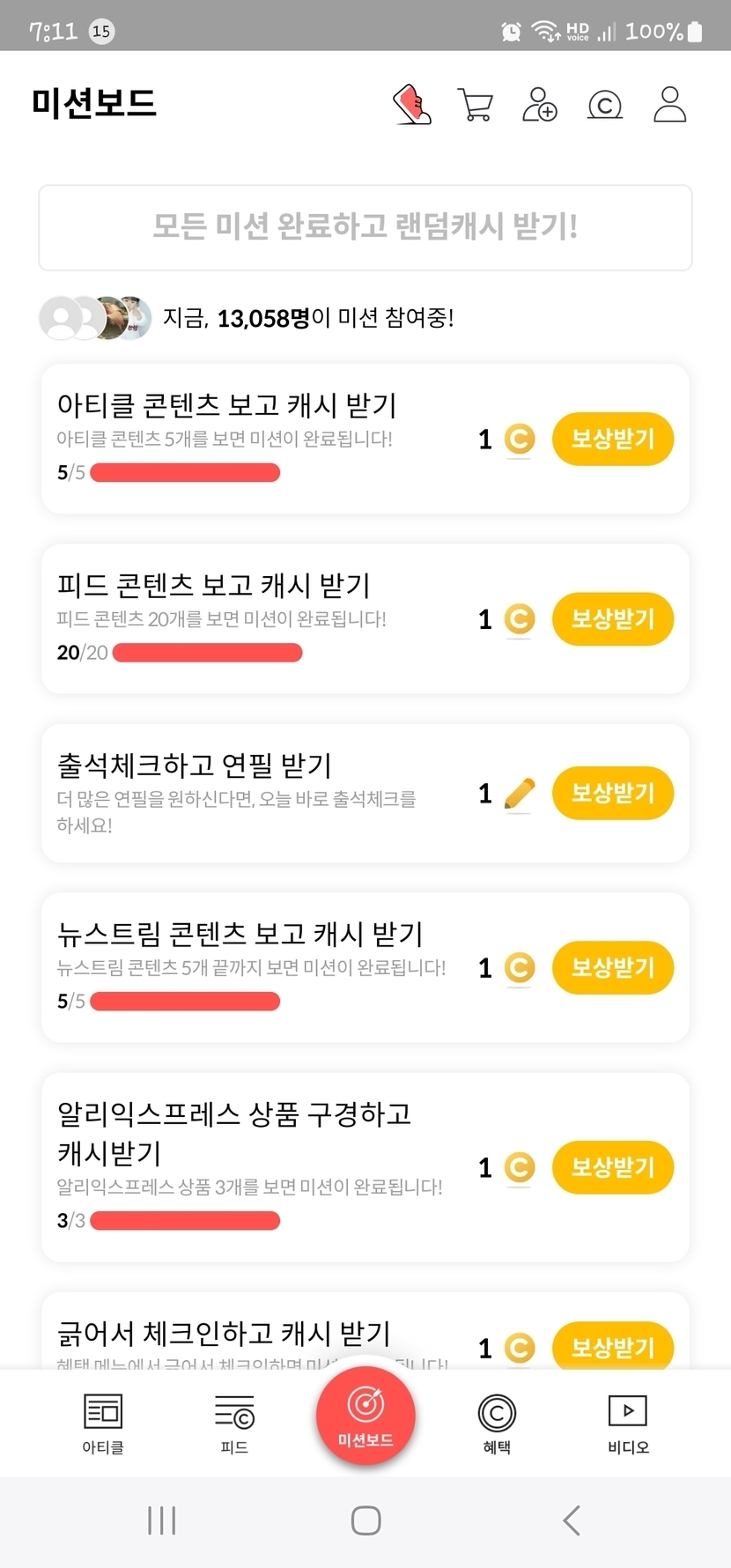The image size is (731, 1568).
Task: Tap the invite friend icon
Action: pos(539,105)
